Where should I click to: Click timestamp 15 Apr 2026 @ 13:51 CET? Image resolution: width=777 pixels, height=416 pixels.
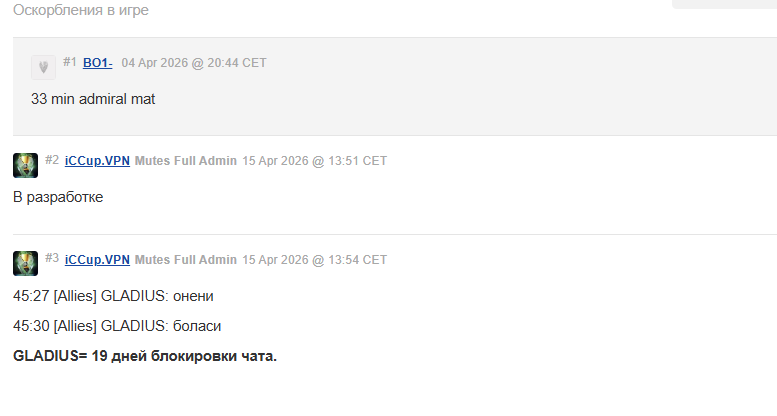[x=314, y=161]
